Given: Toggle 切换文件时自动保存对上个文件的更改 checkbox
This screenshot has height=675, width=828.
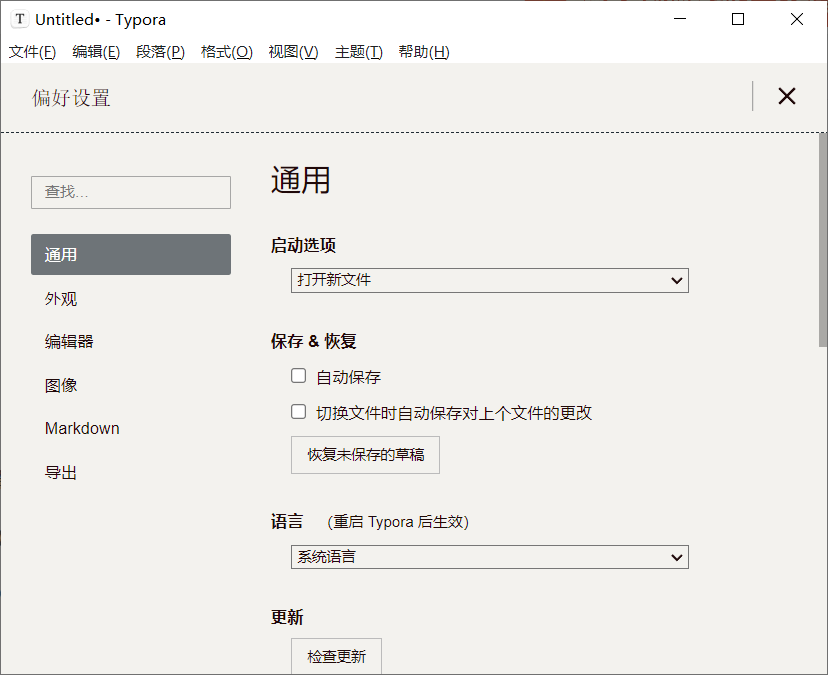Looking at the screenshot, I should [x=298, y=411].
